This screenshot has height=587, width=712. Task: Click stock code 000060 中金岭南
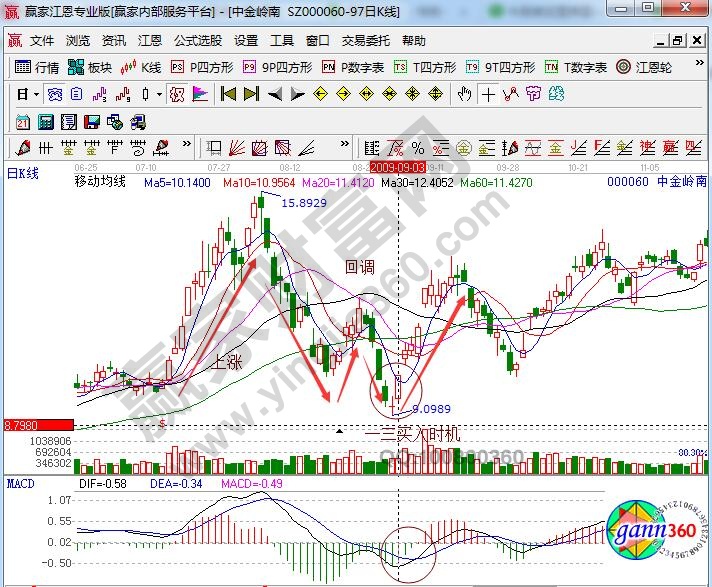657,182
